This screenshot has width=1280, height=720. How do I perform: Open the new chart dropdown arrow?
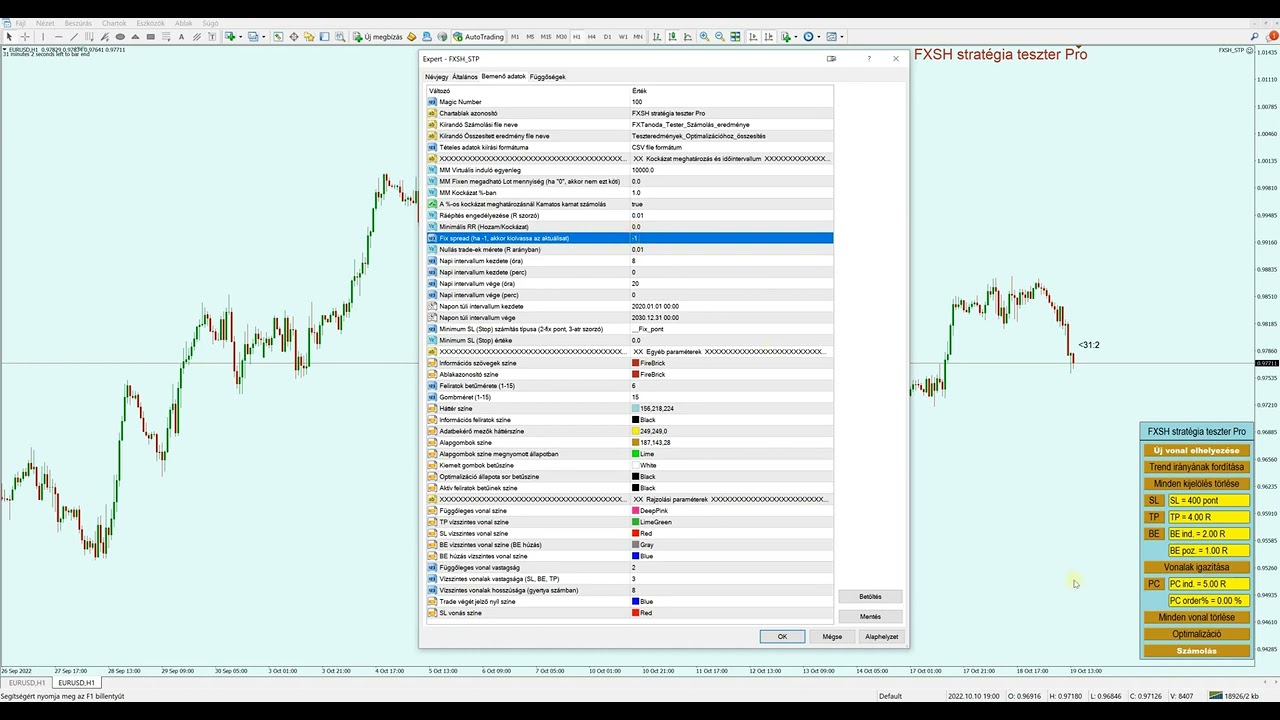pos(241,37)
